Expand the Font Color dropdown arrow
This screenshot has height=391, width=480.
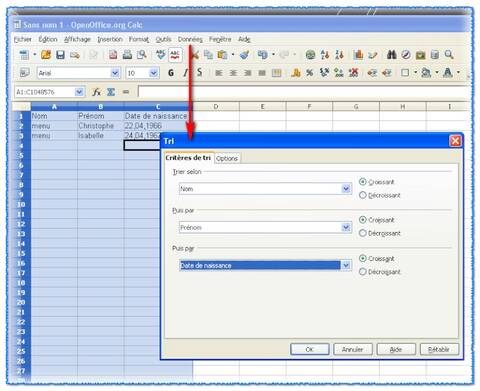click(458, 72)
